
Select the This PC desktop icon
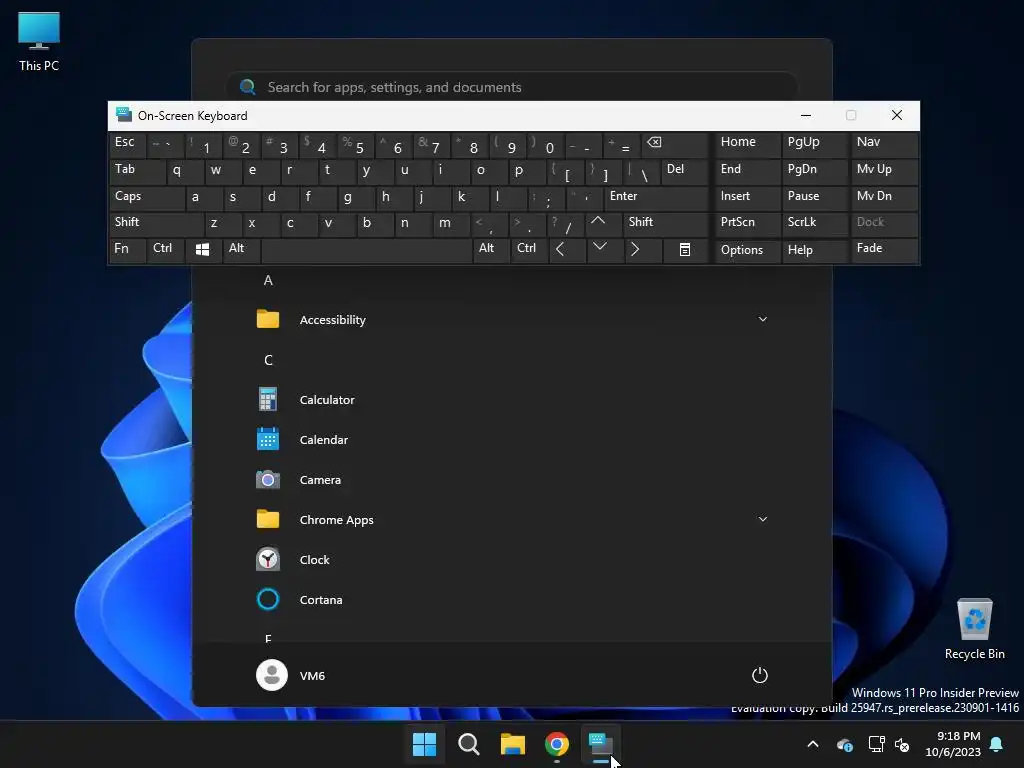pos(39,42)
